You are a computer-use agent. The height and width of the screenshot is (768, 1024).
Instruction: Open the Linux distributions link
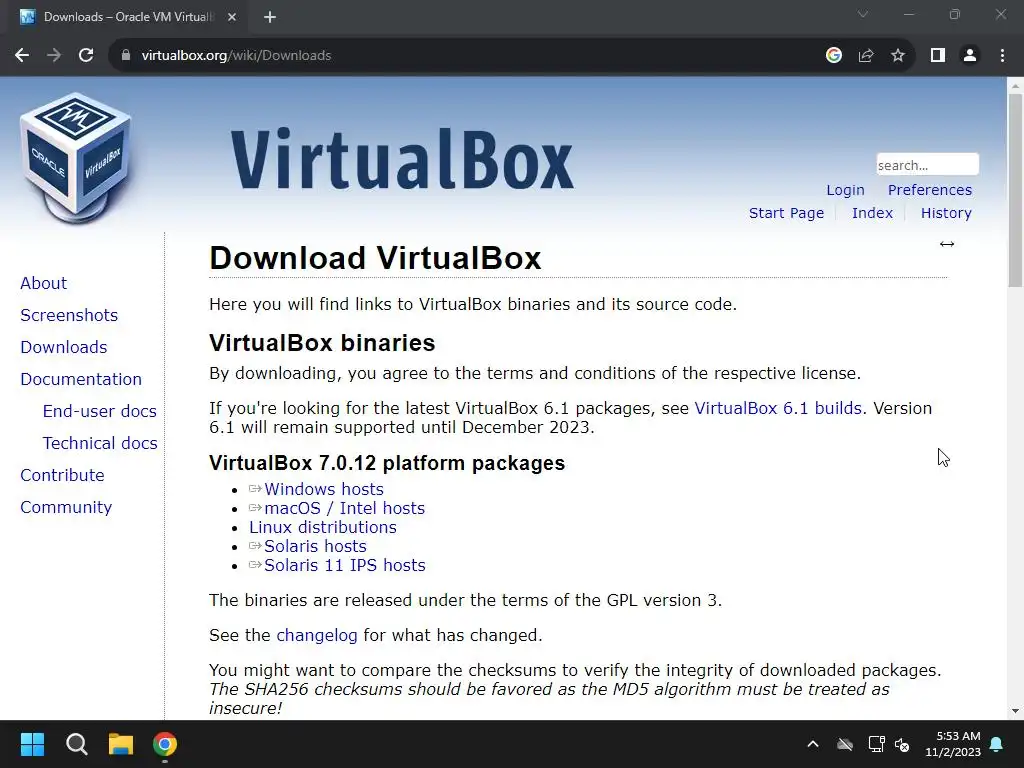(323, 527)
